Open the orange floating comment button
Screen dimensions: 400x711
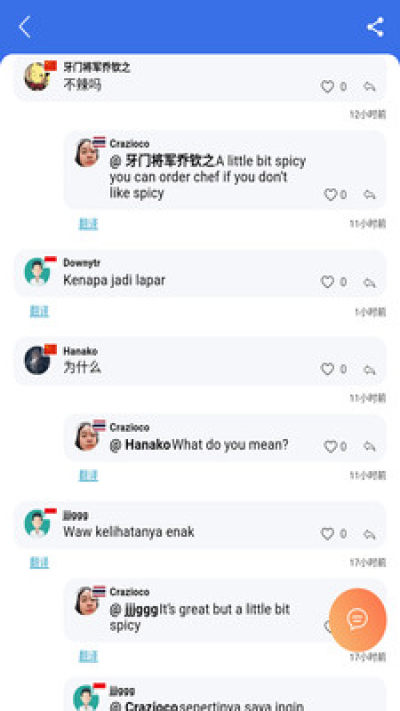(358, 619)
